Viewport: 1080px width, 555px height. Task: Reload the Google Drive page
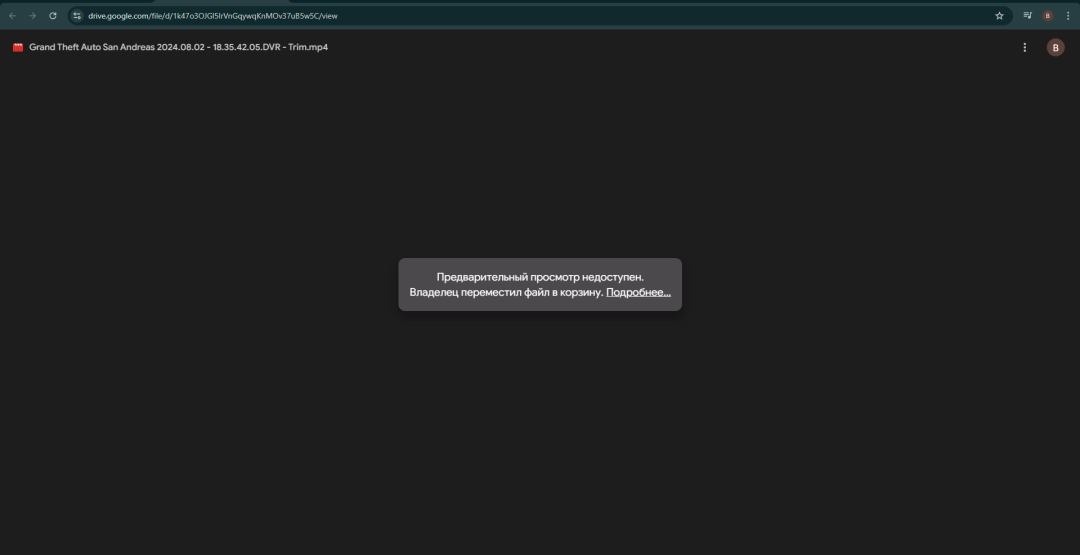(52, 16)
